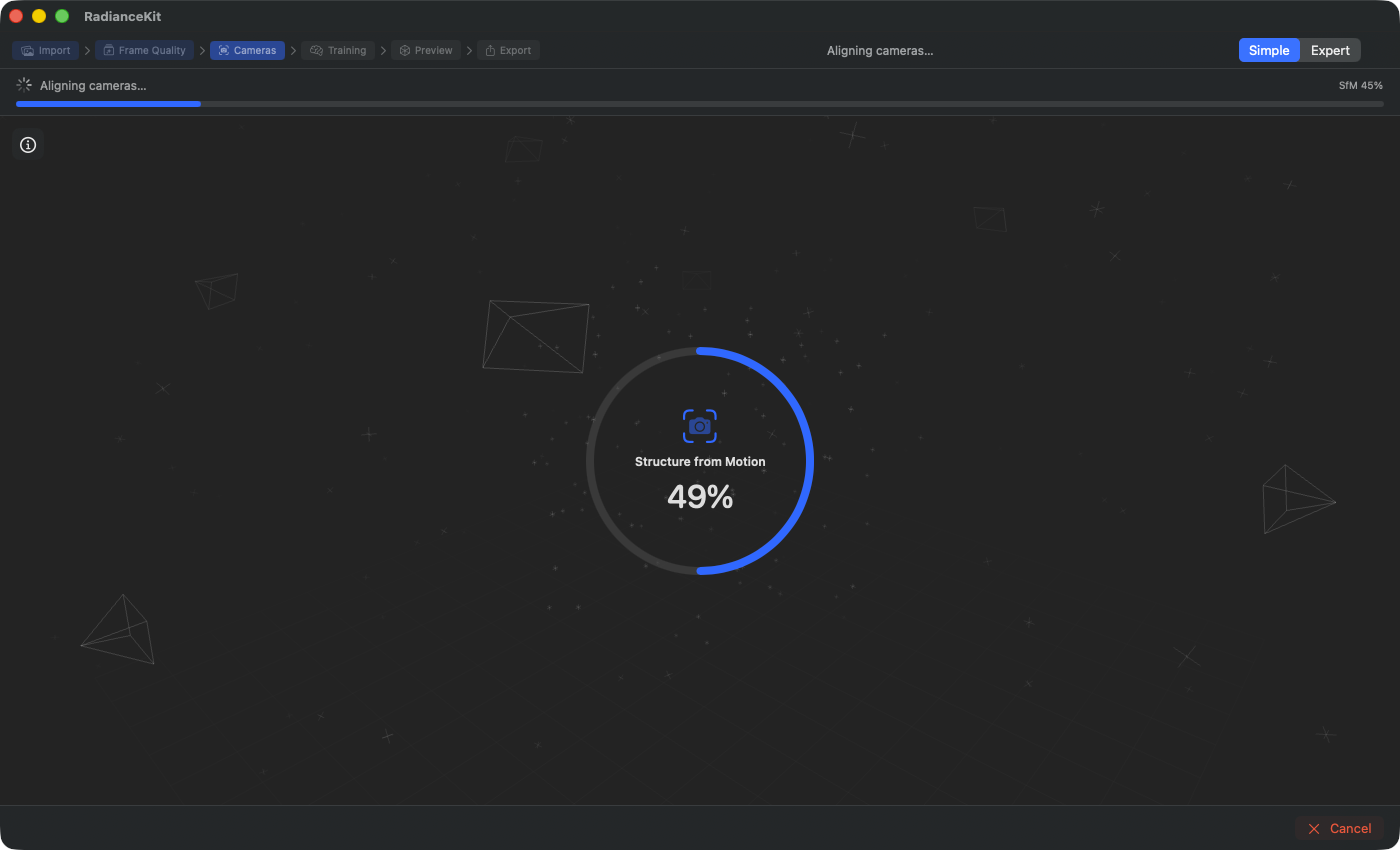1400x850 pixels.
Task: Switch to Simple mode
Action: [x=1269, y=50]
